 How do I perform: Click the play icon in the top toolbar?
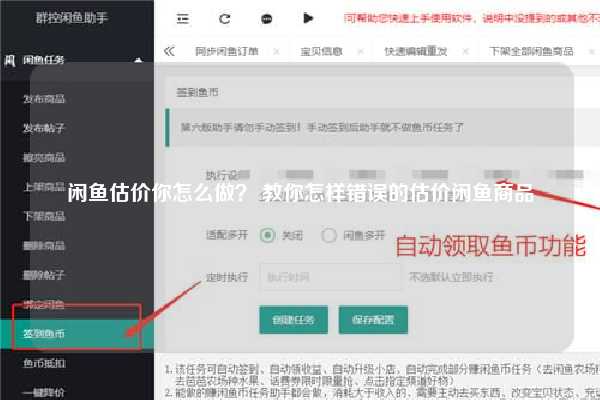pos(308,18)
